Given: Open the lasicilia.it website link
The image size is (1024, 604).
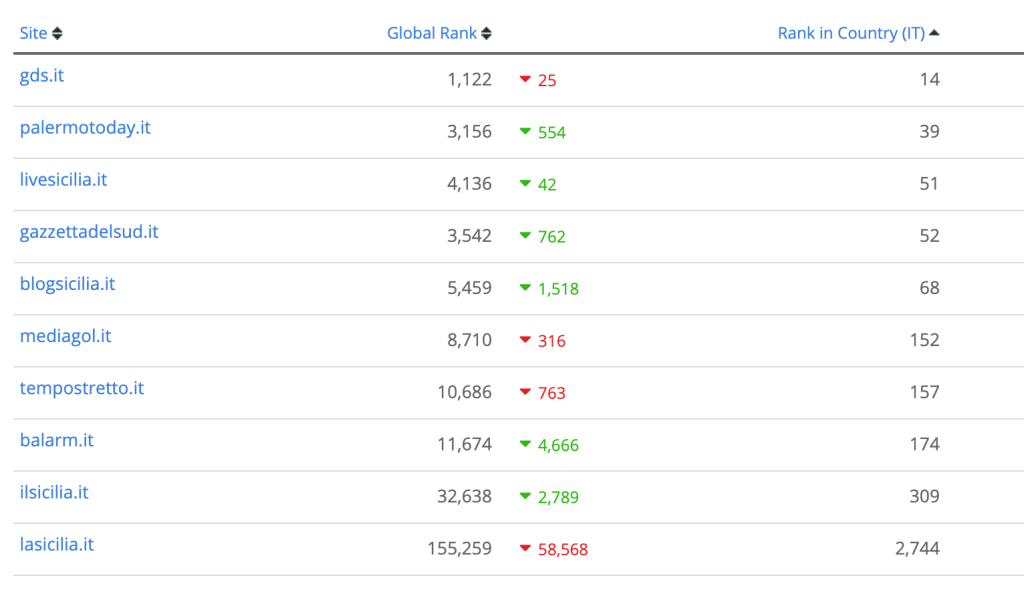Looking at the screenshot, I should tap(56, 544).
